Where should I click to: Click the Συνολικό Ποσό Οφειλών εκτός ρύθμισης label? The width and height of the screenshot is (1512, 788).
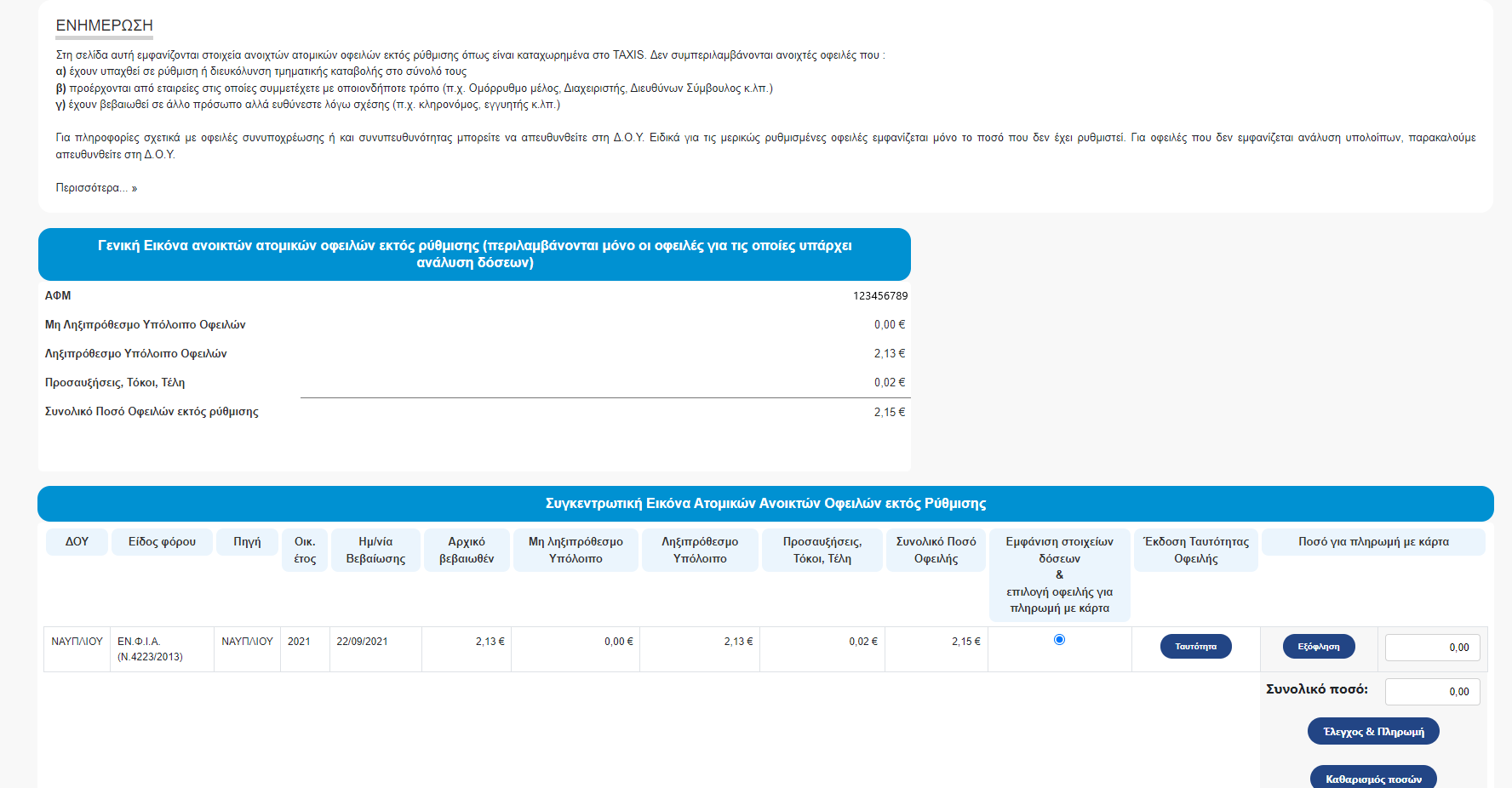[152, 412]
